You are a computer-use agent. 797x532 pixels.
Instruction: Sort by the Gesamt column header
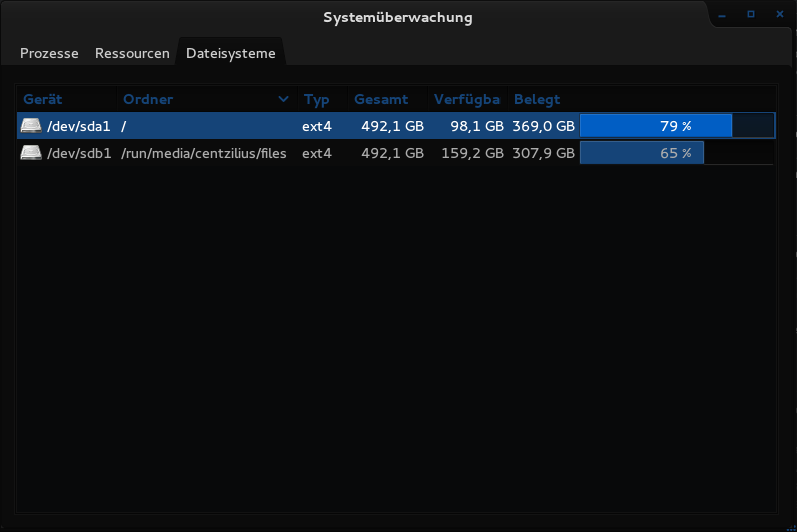point(381,99)
